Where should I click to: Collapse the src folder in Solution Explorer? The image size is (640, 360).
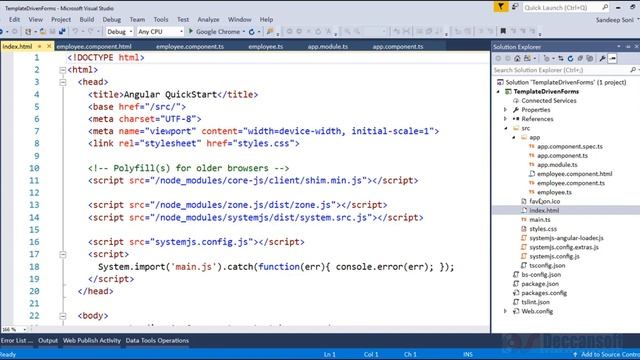point(506,128)
